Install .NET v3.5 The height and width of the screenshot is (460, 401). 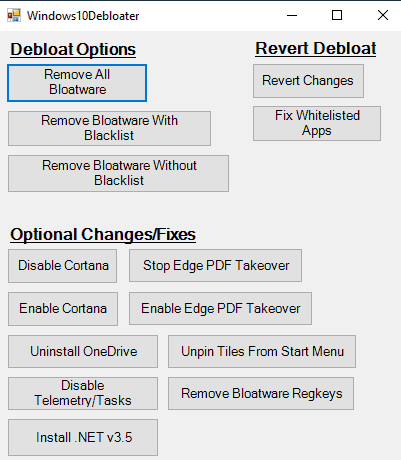pos(83,438)
